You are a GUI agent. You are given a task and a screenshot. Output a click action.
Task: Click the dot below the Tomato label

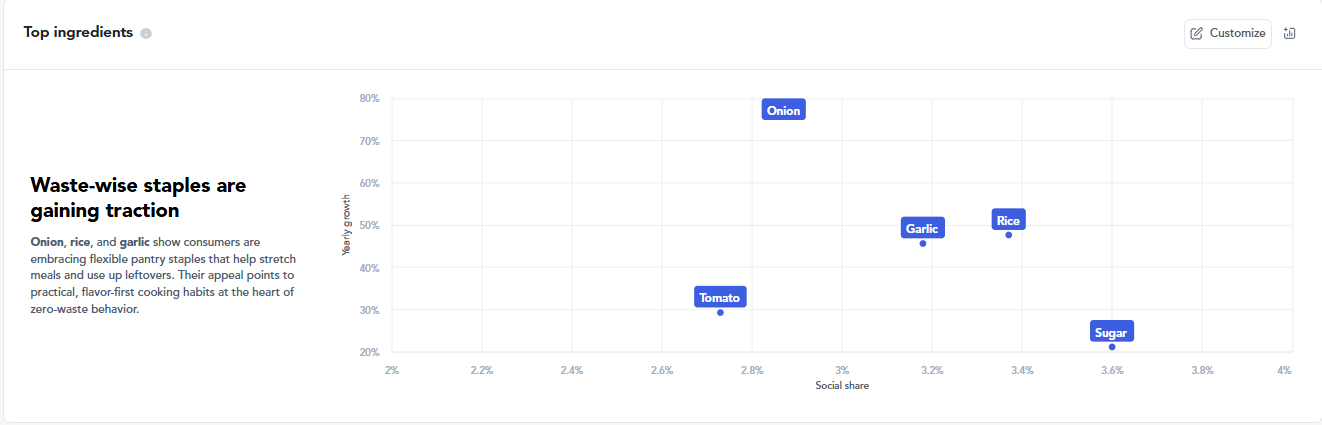[720, 313]
